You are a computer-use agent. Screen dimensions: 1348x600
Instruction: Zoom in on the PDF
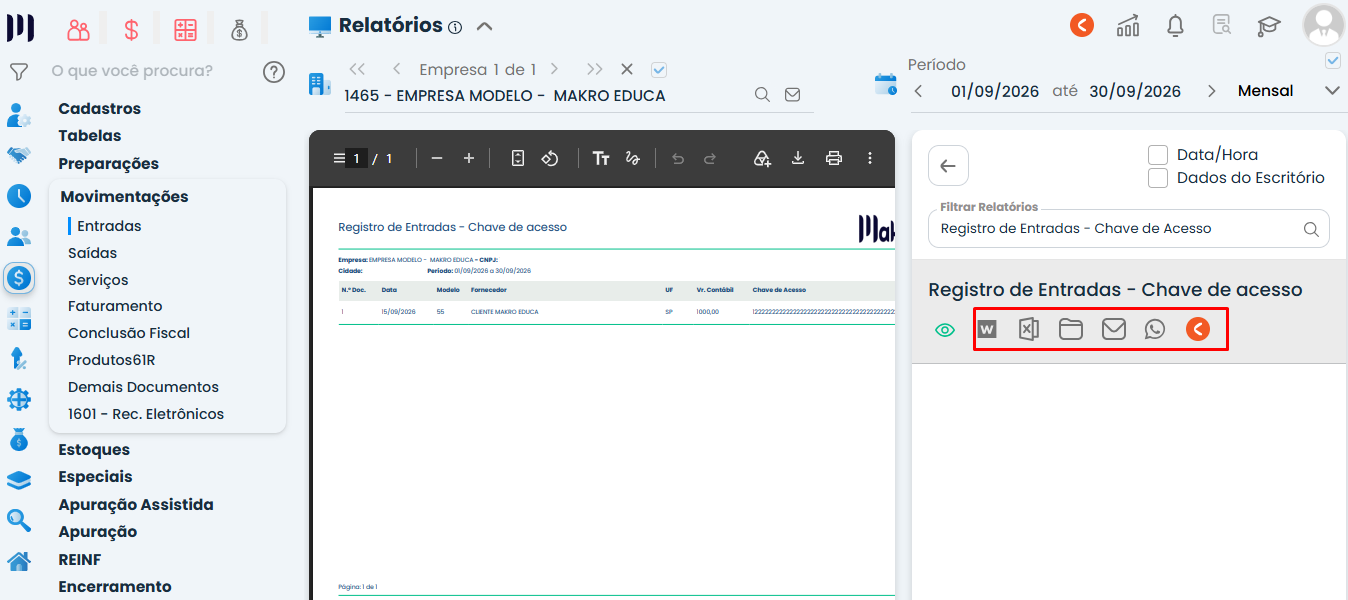469,158
